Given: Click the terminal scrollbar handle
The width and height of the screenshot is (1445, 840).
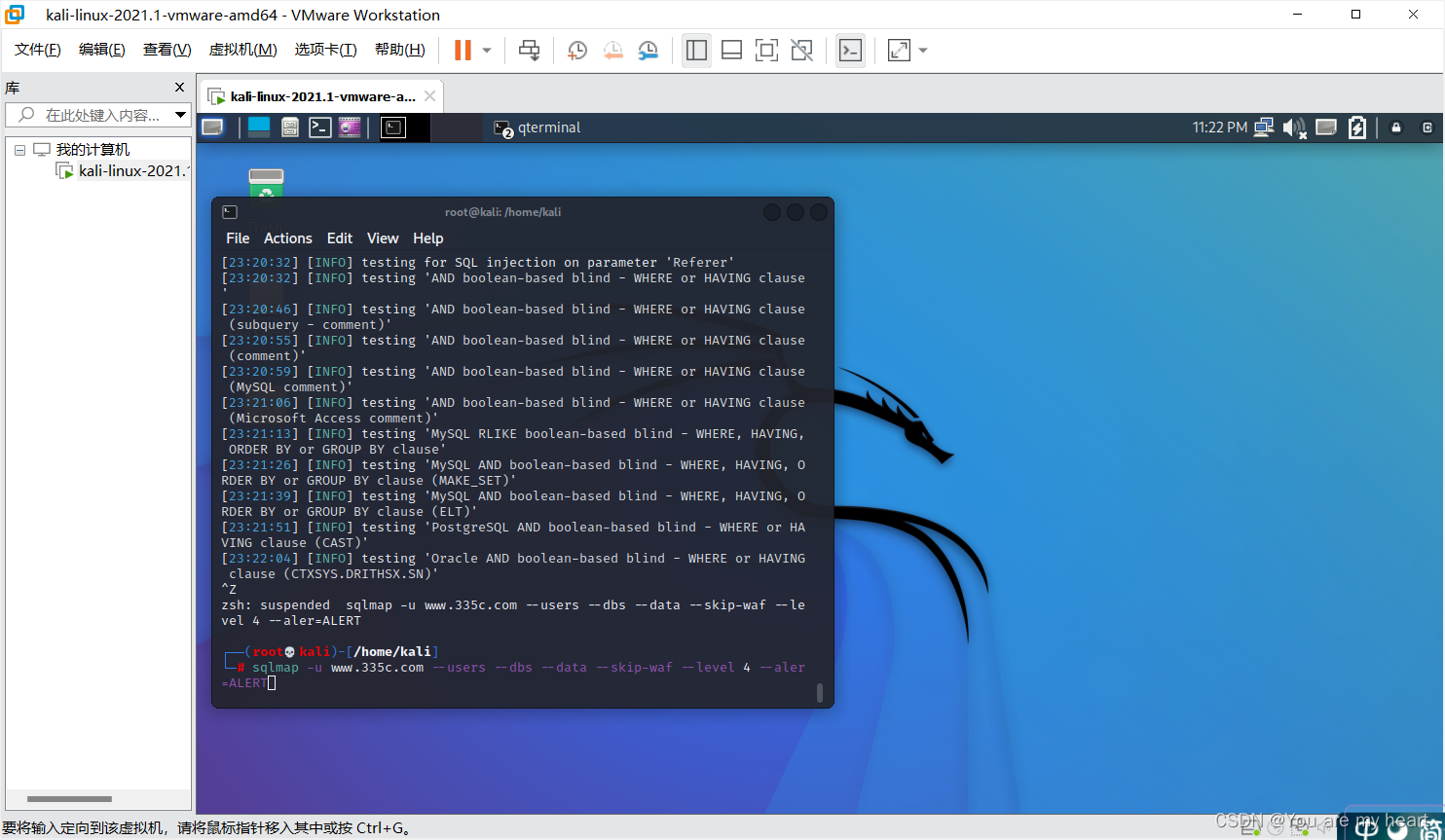Looking at the screenshot, I should pos(819,692).
